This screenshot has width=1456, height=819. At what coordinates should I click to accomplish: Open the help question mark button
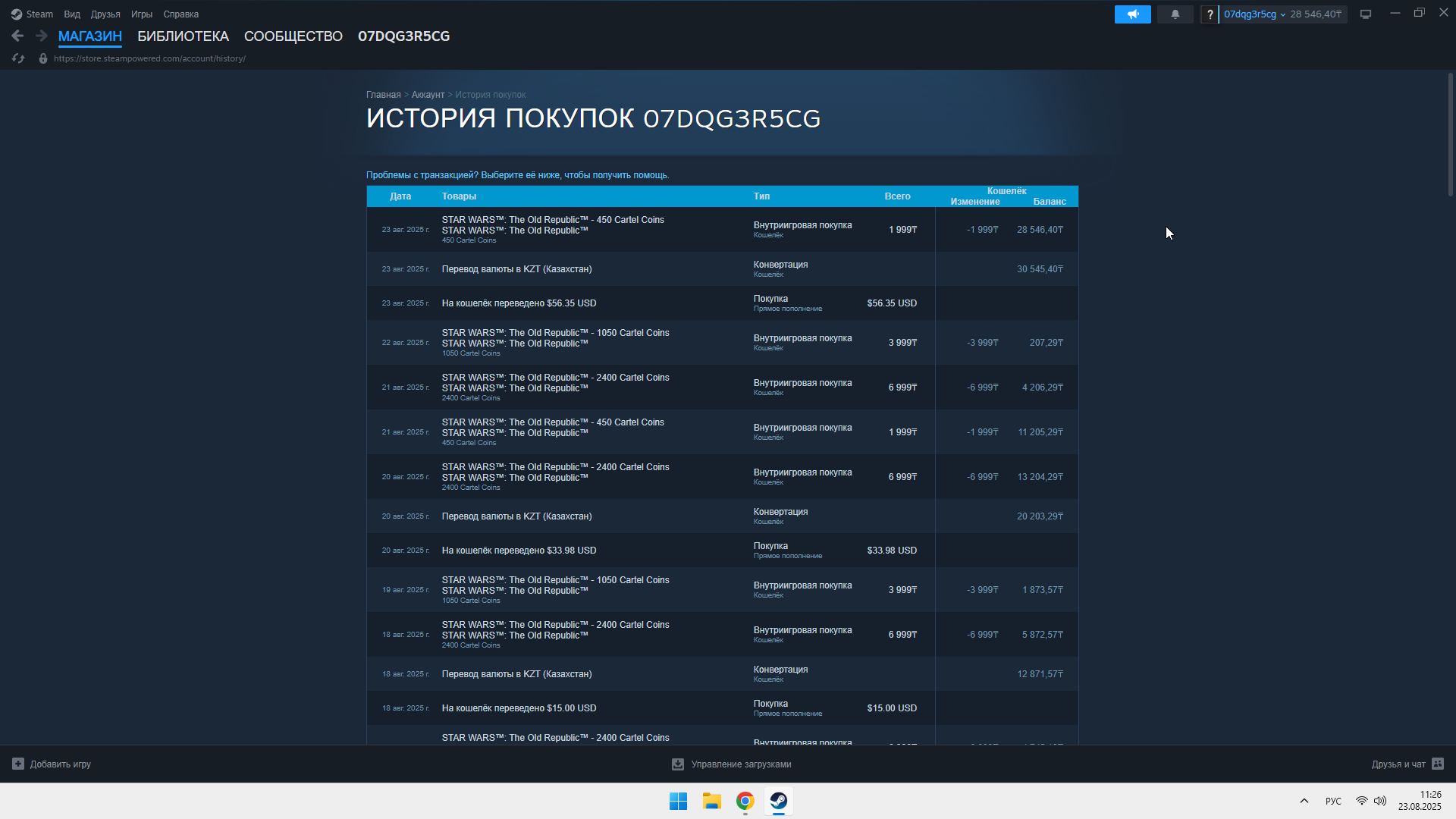pyautogui.click(x=1210, y=14)
